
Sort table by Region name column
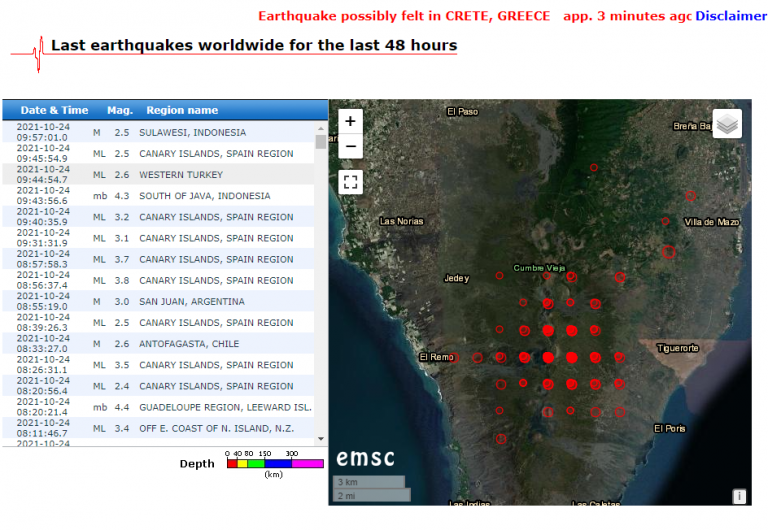click(x=182, y=110)
